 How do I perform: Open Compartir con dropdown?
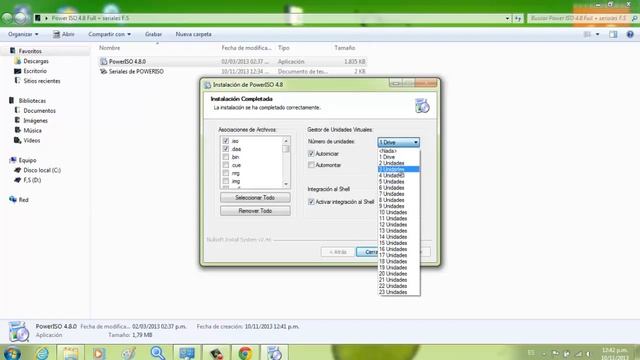click(109, 34)
